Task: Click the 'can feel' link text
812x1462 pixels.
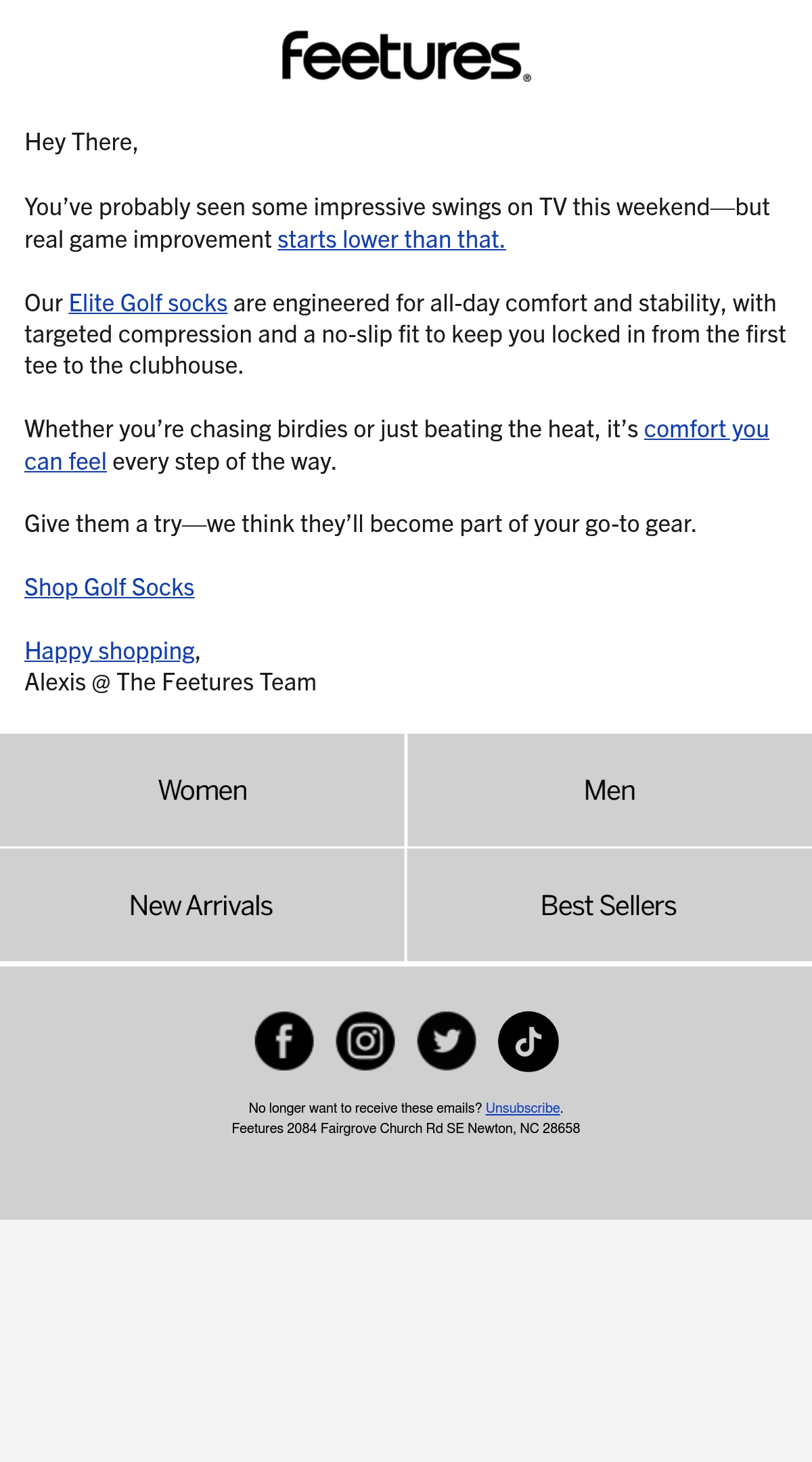Action: click(66, 462)
